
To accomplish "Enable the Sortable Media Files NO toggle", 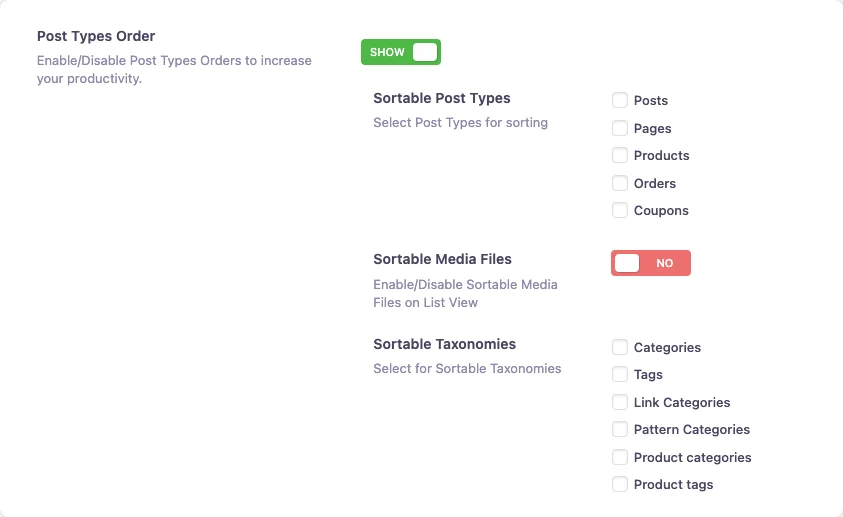I will (x=651, y=263).
